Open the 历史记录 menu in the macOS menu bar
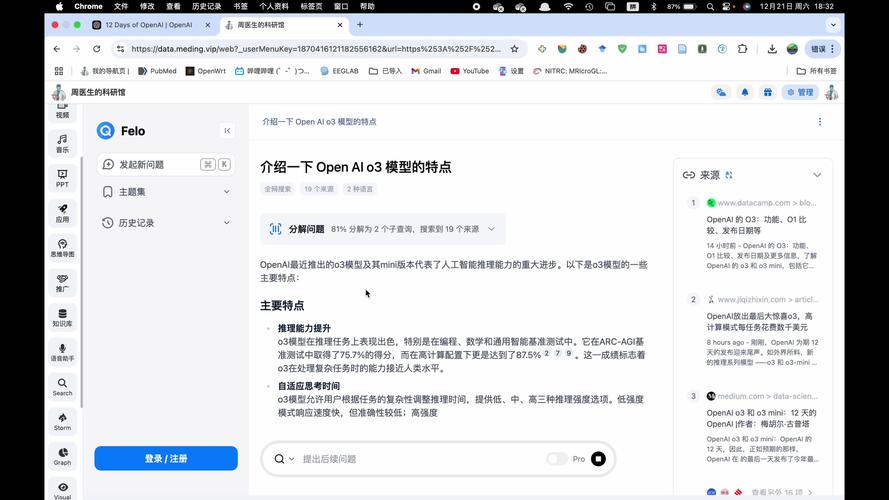The width and height of the screenshot is (889, 500). [x=206, y=6]
